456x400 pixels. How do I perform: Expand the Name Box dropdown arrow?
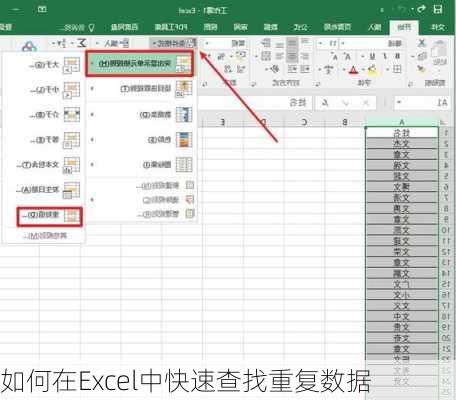click(399, 103)
